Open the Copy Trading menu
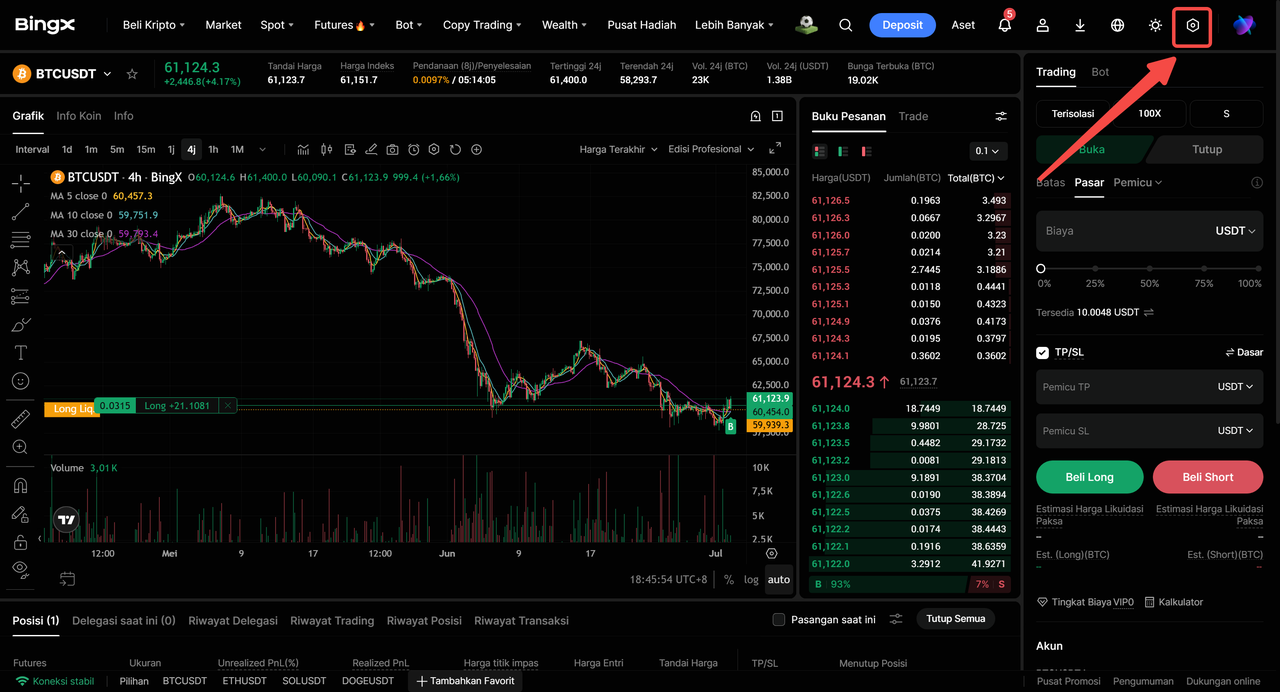The image size is (1280, 692). pyautogui.click(x=483, y=25)
